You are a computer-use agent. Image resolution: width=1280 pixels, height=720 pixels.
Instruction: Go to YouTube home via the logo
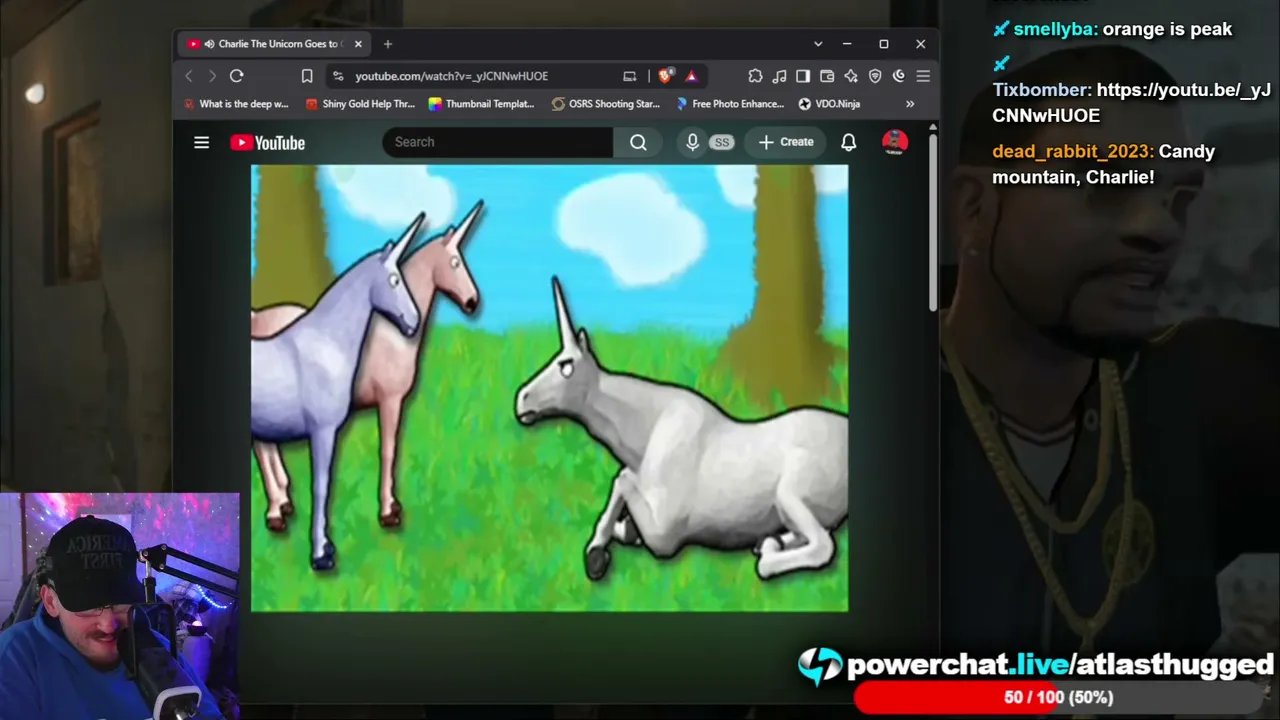pyautogui.click(x=267, y=142)
